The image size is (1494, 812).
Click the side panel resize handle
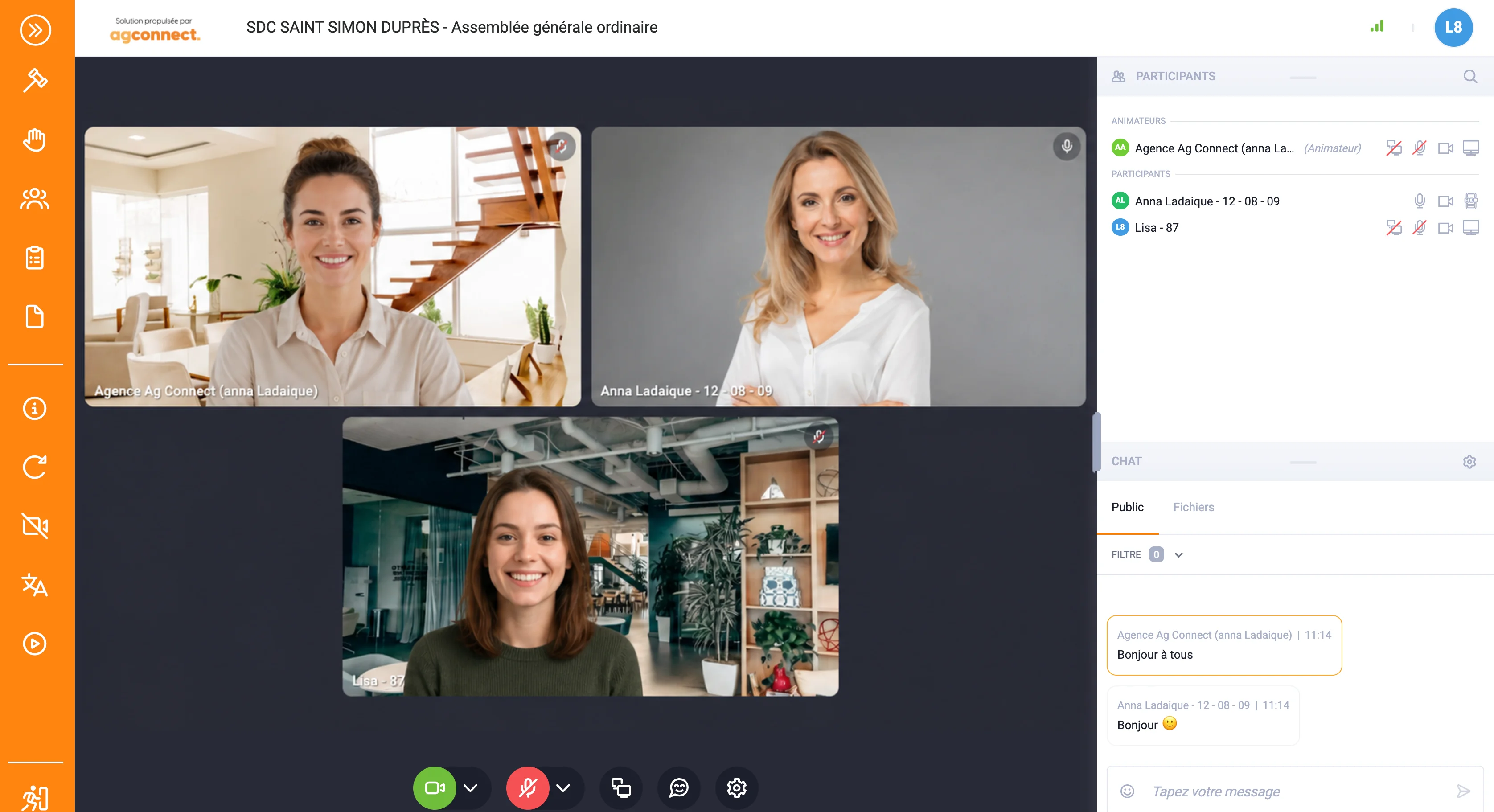(x=1096, y=442)
